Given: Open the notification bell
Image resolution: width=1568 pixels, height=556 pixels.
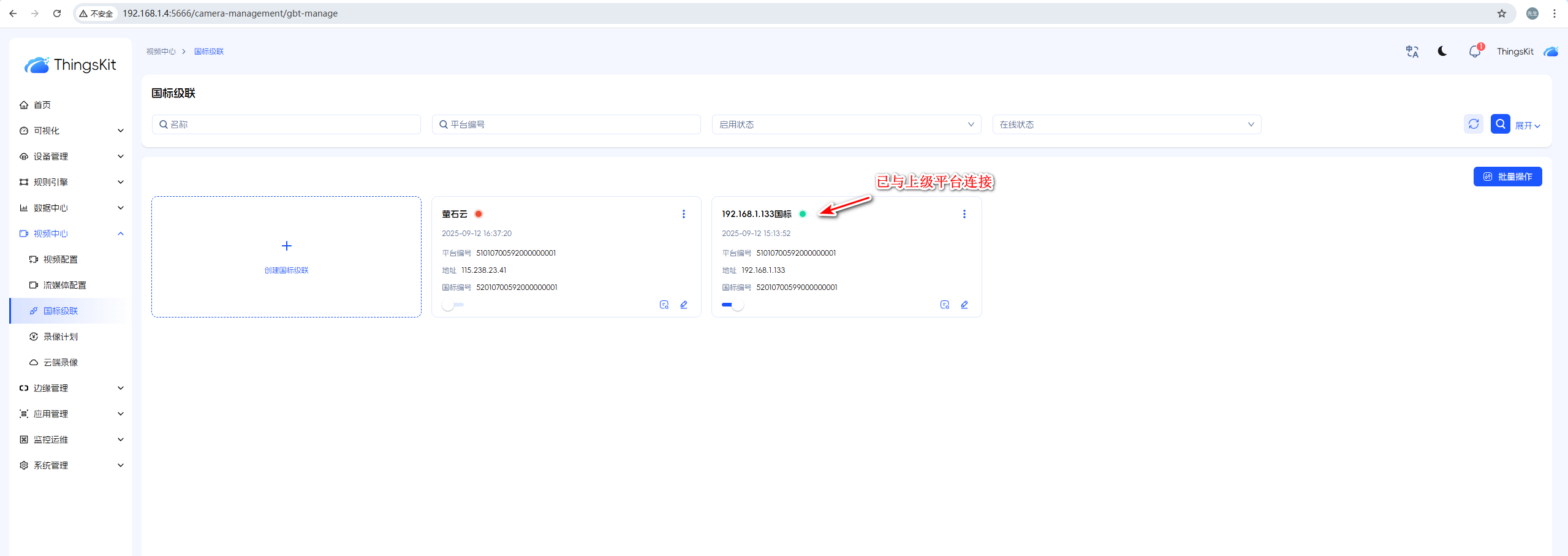Looking at the screenshot, I should [1474, 51].
